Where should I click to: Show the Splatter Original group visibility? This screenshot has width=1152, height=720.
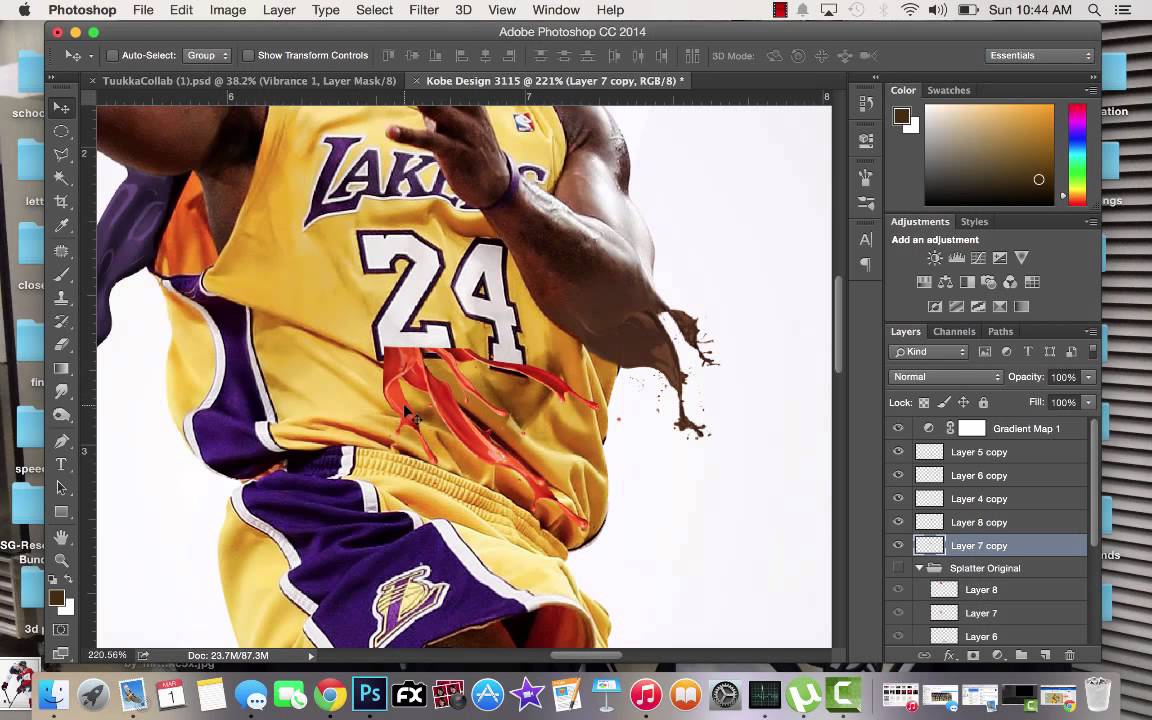click(x=898, y=568)
